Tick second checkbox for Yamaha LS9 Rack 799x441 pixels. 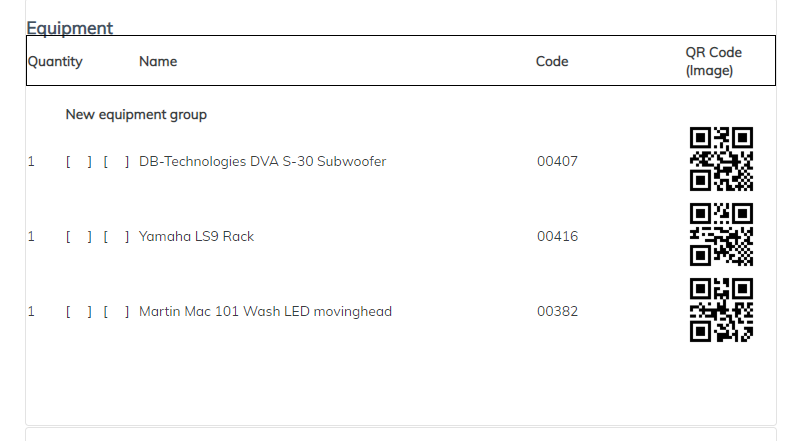[x=116, y=237]
